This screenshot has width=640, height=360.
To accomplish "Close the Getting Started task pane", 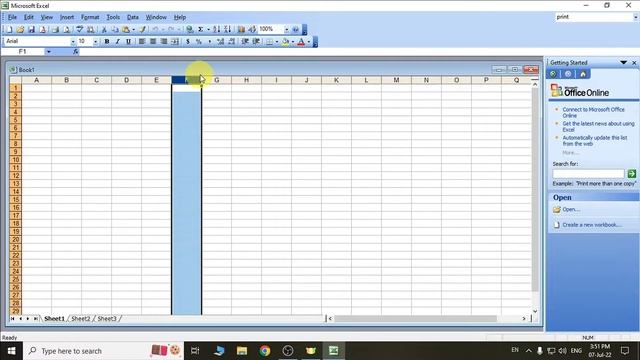I will tap(634, 62).
